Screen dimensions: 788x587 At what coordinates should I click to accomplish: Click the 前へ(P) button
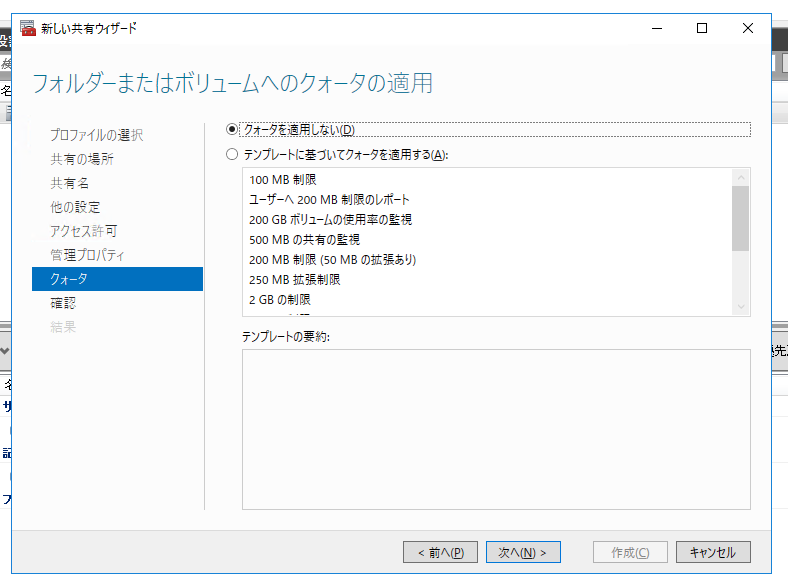coord(440,552)
